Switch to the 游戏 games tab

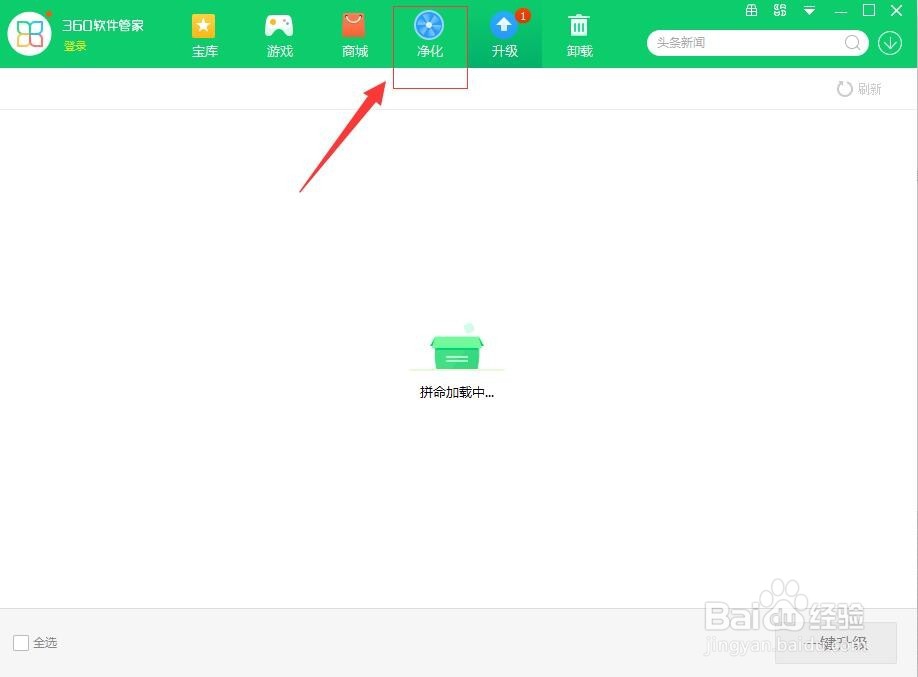(x=279, y=36)
